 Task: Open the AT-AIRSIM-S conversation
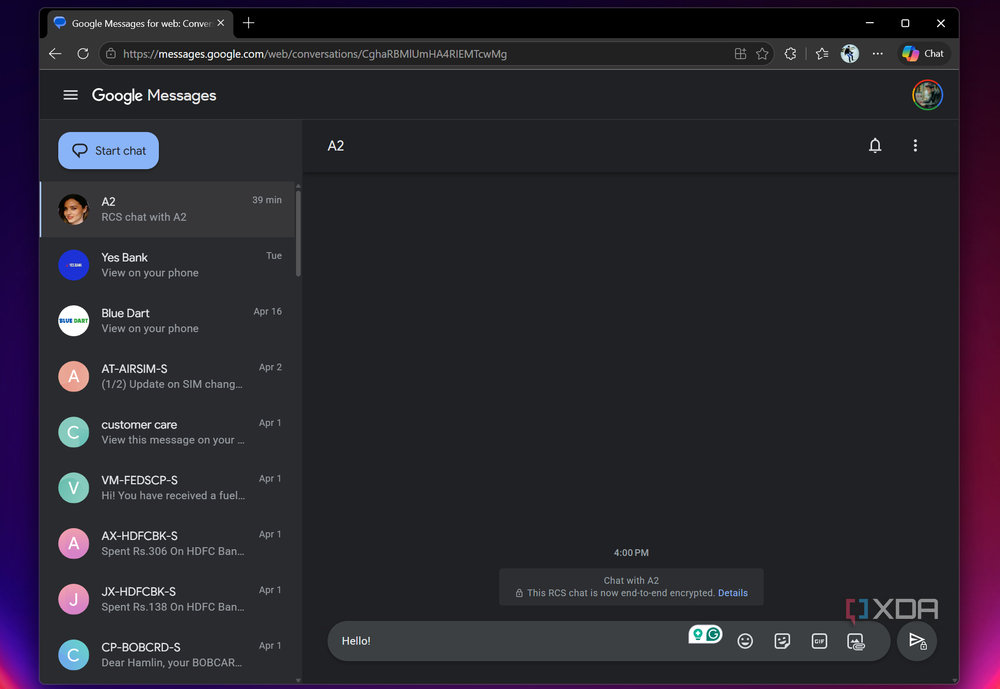(x=168, y=376)
